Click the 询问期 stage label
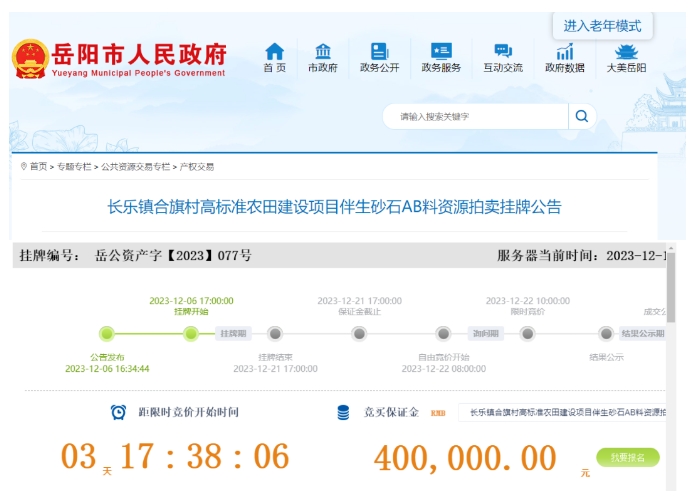 click(485, 333)
